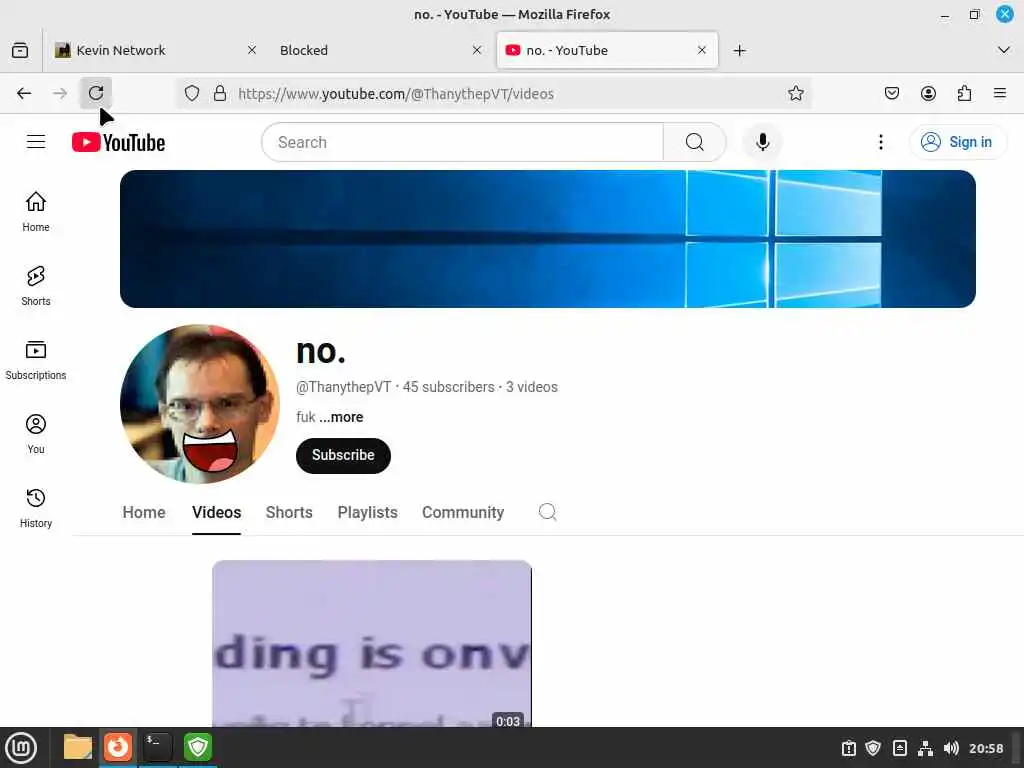
Task: Click the 20:58 clock
Action: 985,748
